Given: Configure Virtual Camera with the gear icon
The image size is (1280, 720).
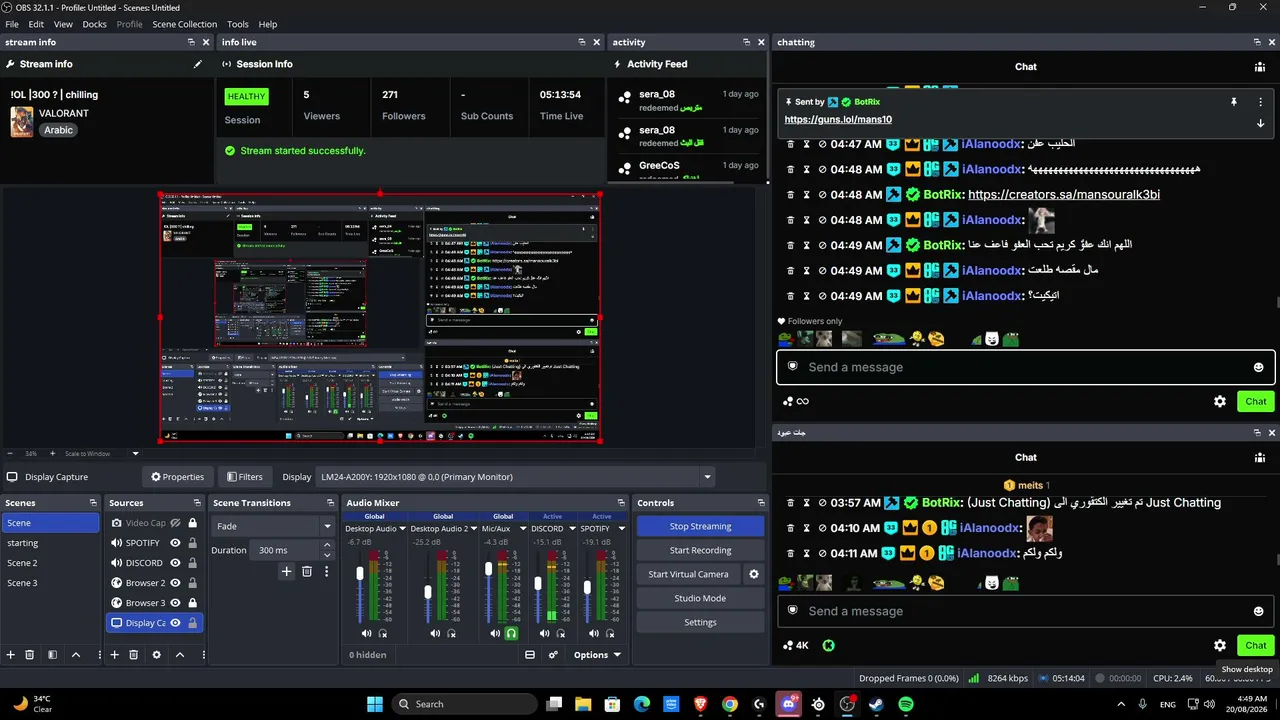Looking at the screenshot, I should coord(754,574).
